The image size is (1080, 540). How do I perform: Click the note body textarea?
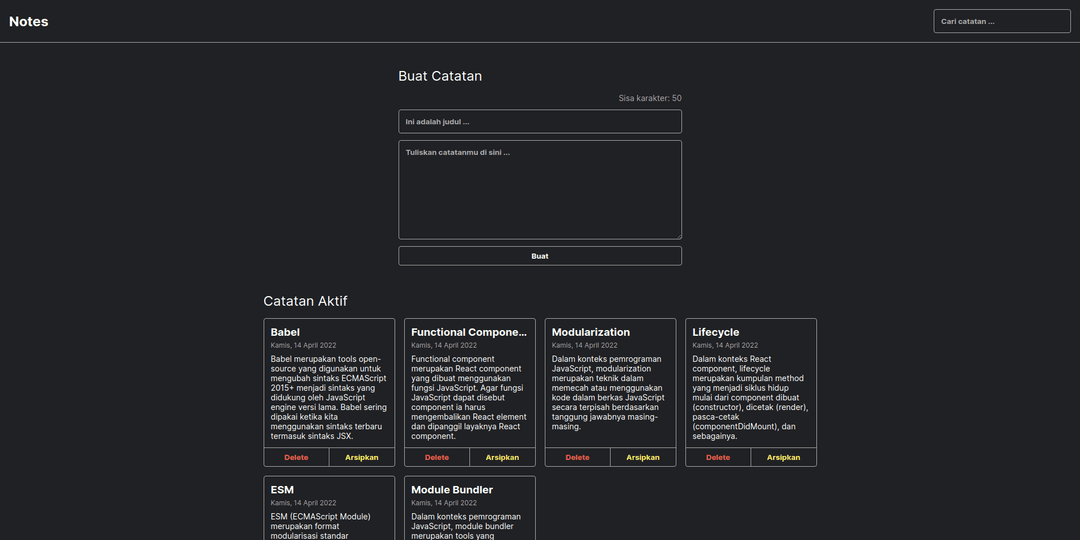[540, 190]
